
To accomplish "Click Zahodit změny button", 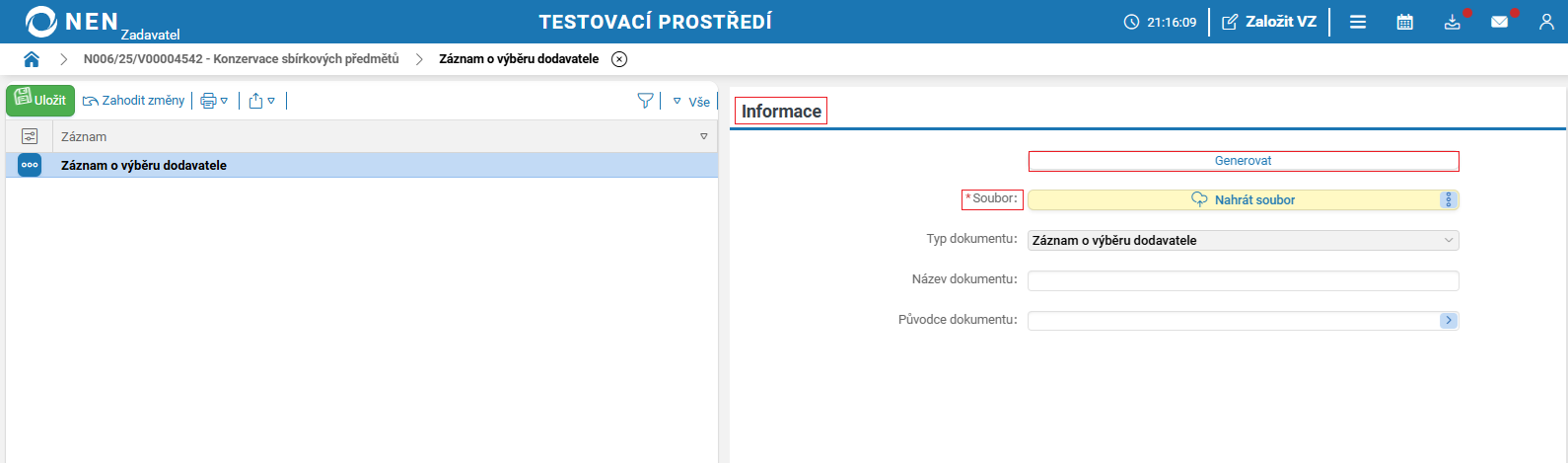I will [134, 101].
